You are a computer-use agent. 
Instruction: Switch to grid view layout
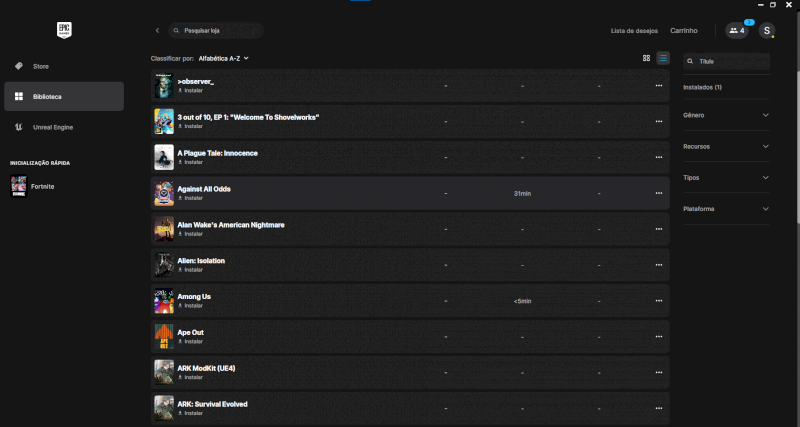click(x=646, y=58)
